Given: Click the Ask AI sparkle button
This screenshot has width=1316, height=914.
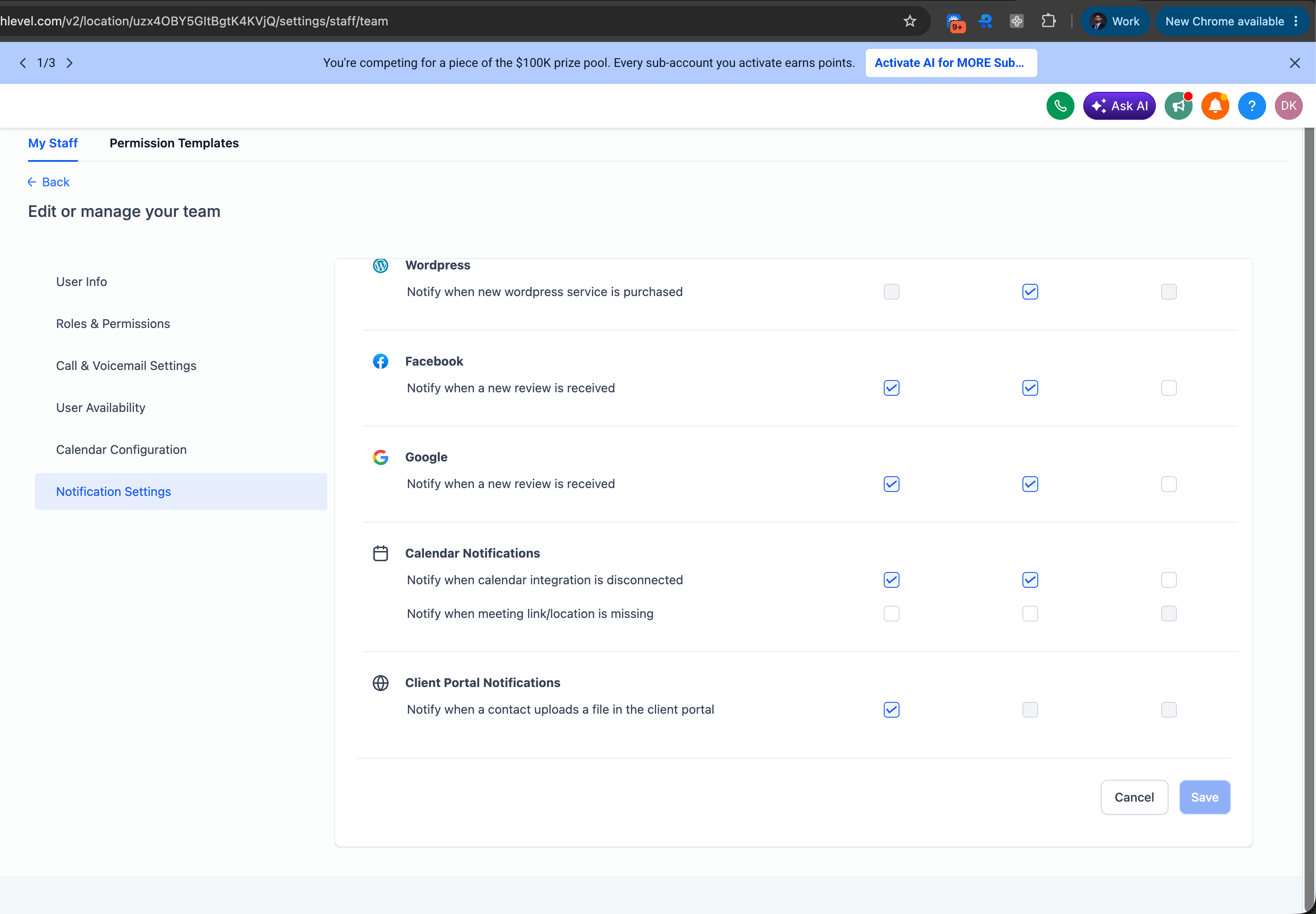Looking at the screenshot, I should (x=1119, y=106).
